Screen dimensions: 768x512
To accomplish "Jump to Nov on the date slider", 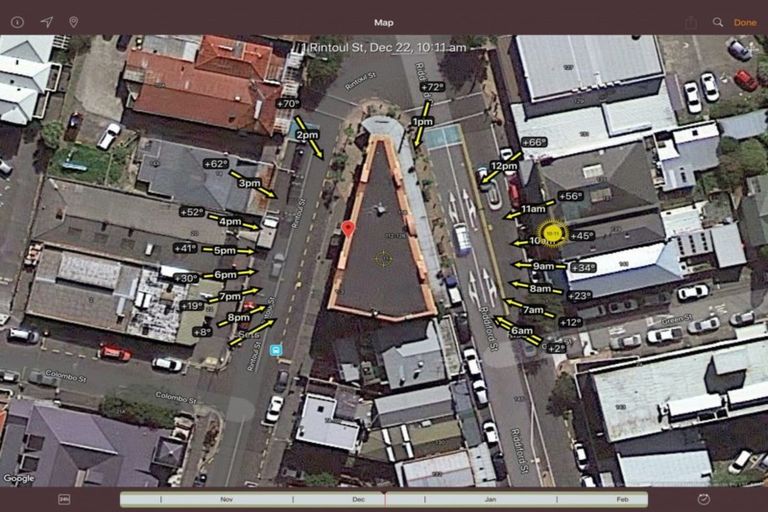I will point(226,498).
